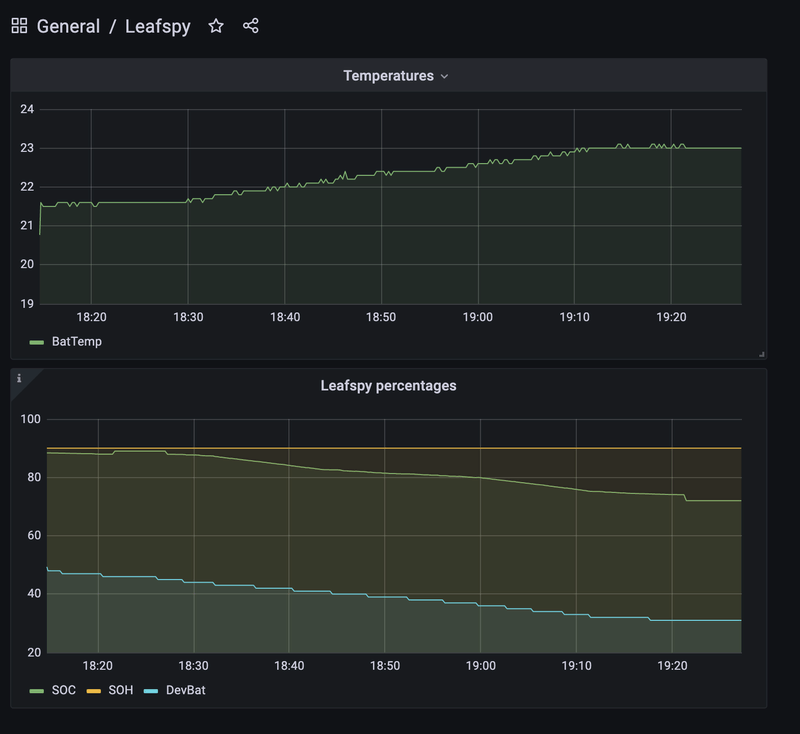Click the dashboard grid icon beside General
Screen dimensions: 800x734
[x=19, y=27]
